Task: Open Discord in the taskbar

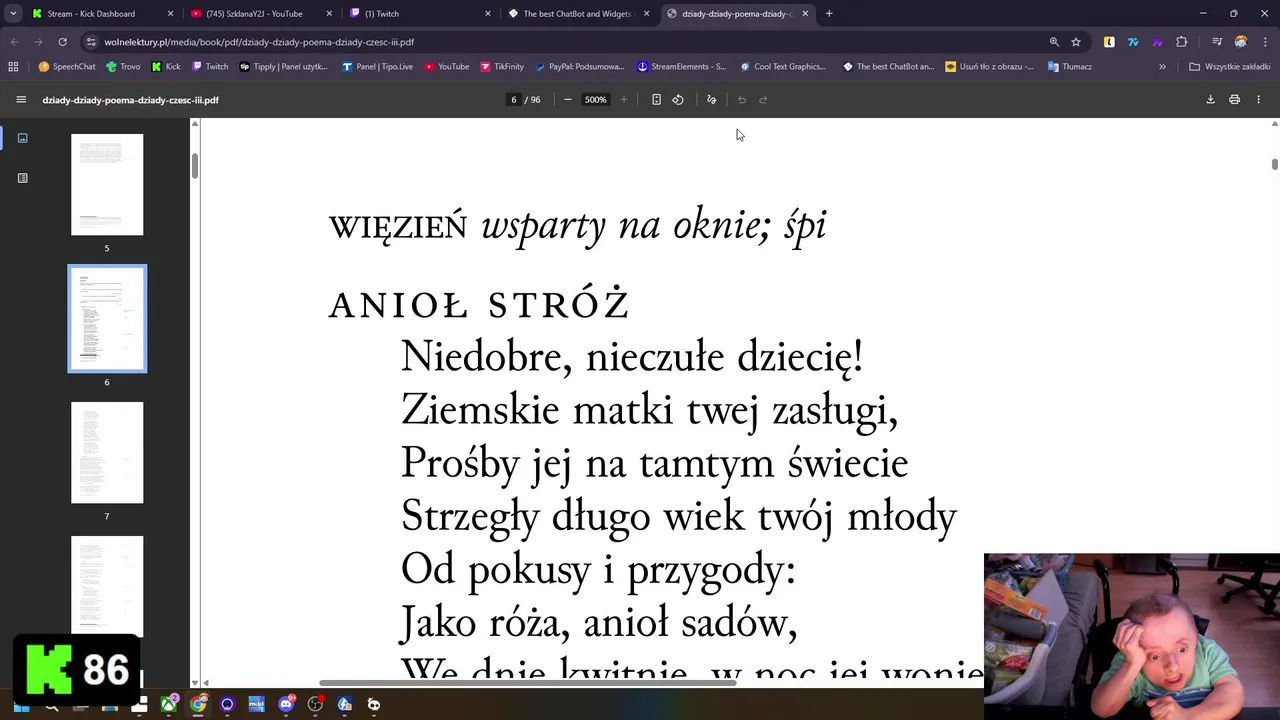Action: pyautogui.click(x=286, y=705)
